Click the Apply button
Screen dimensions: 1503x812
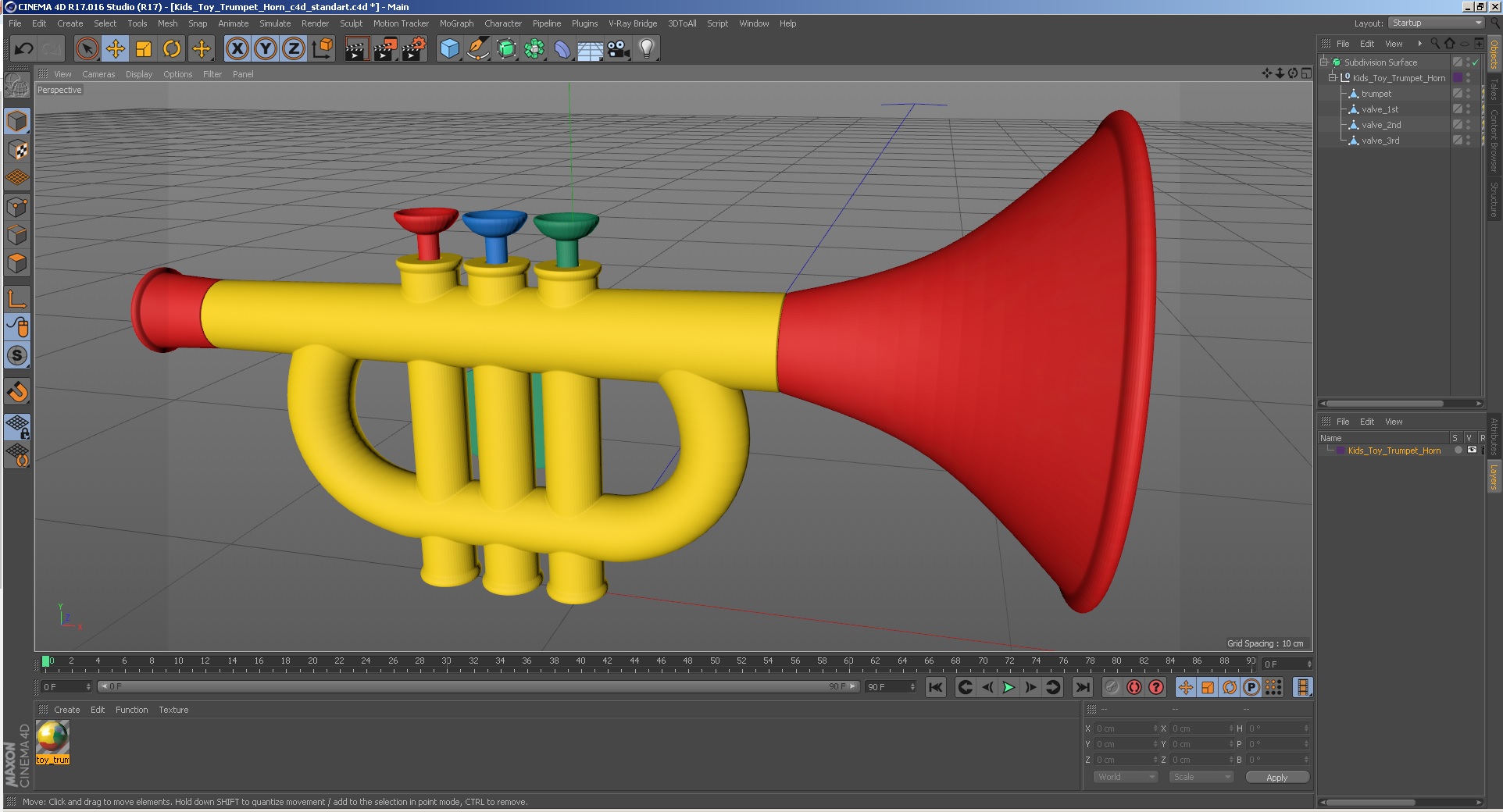point(1277,778)
